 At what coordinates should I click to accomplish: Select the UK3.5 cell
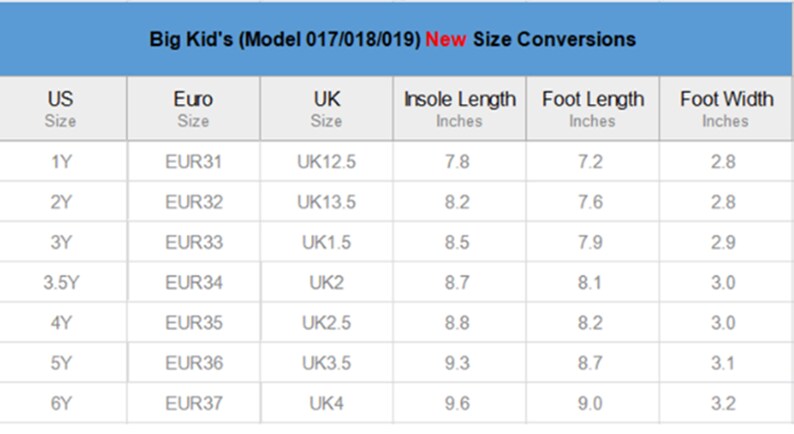[x=327, y=363]
